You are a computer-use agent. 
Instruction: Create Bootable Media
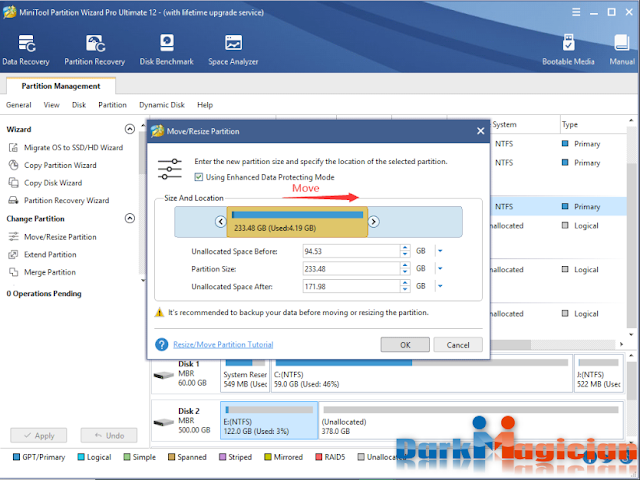pyautogui.click(x=568, y=50)
